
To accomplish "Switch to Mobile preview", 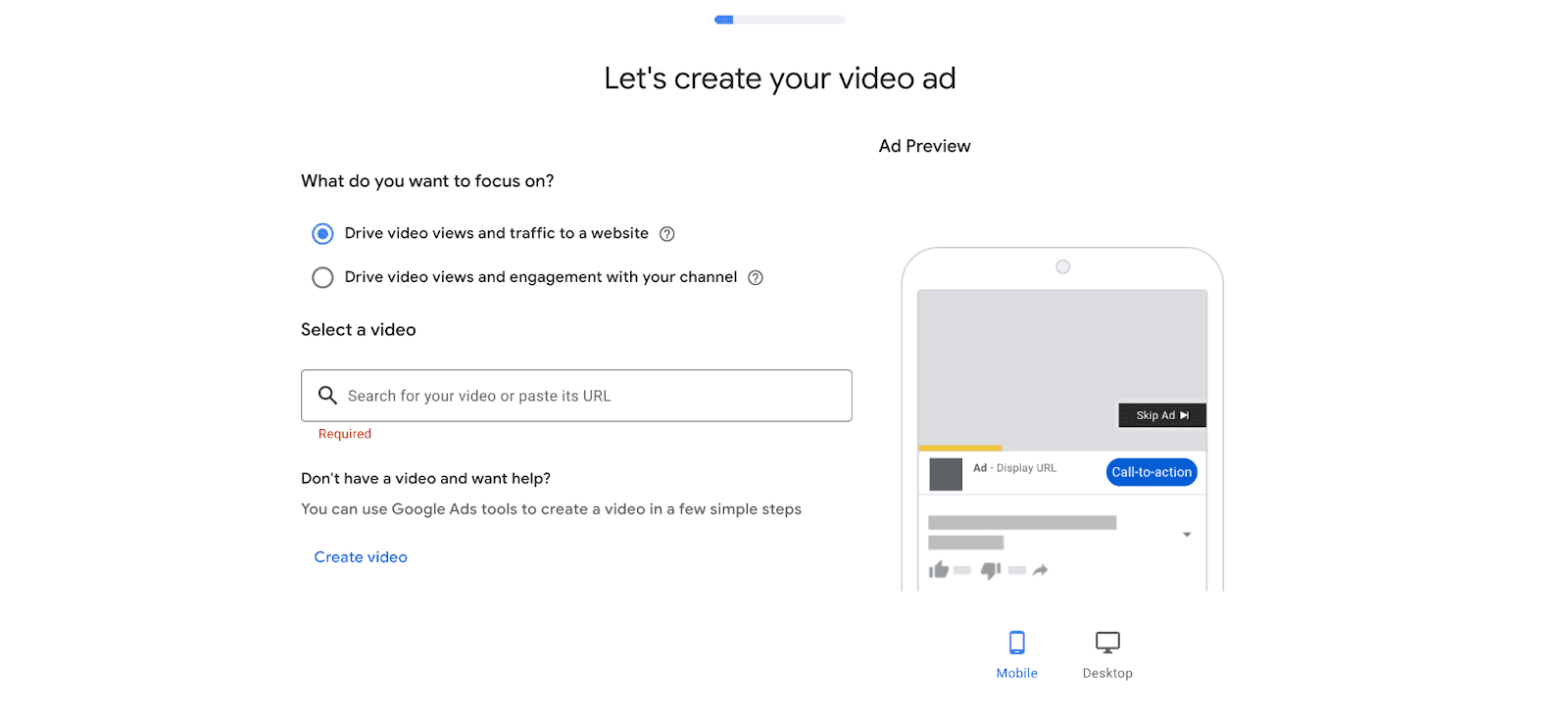I will [1017, 655].
